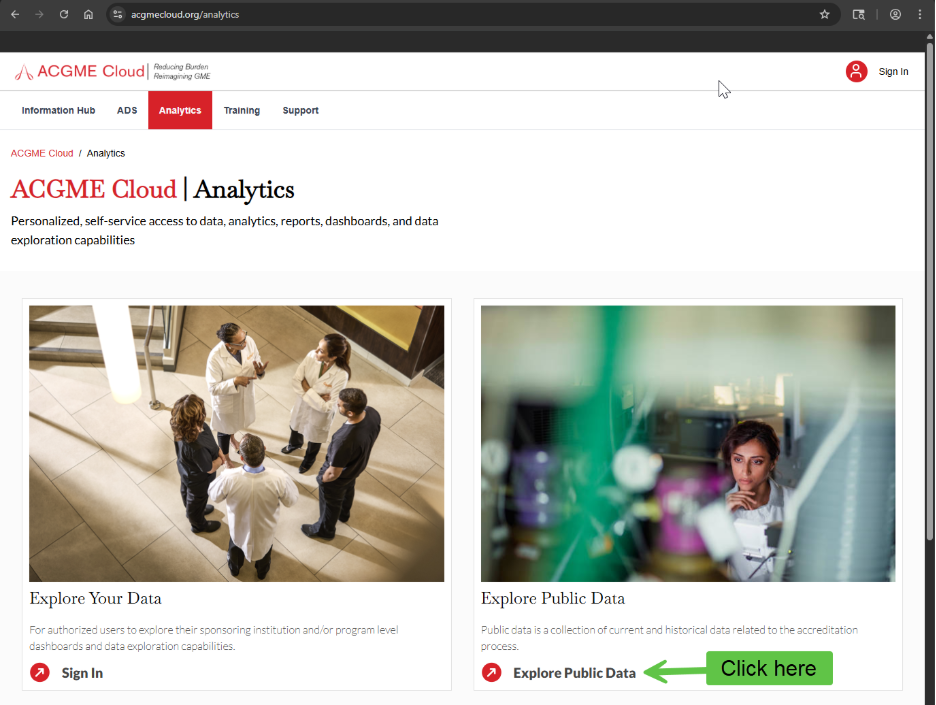The width and height of the screenshot is (936, 705).
Task: Click red arrow icon beside Sign In card link
Action: click(40, 673)
